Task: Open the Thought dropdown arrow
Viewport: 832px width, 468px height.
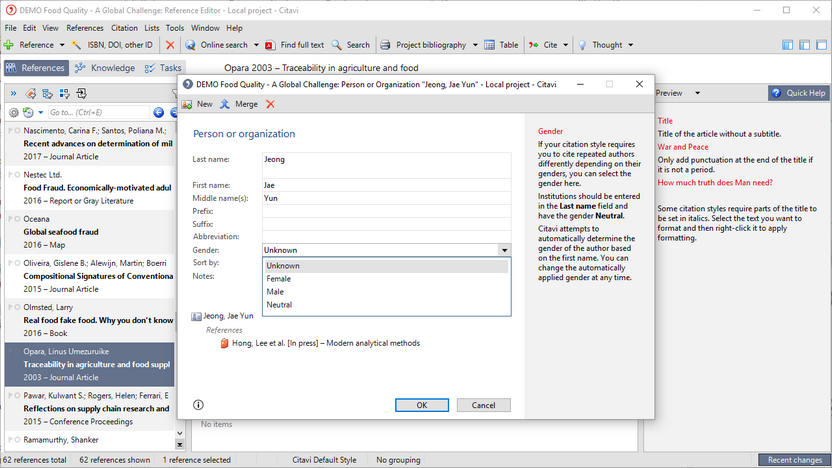Action: tap(630, 45)
